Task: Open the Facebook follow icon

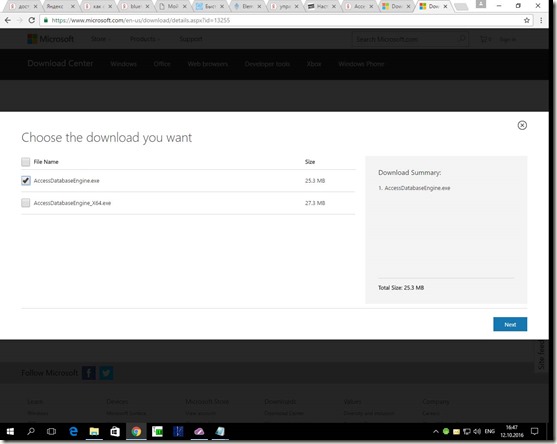Action: [89, 373]
